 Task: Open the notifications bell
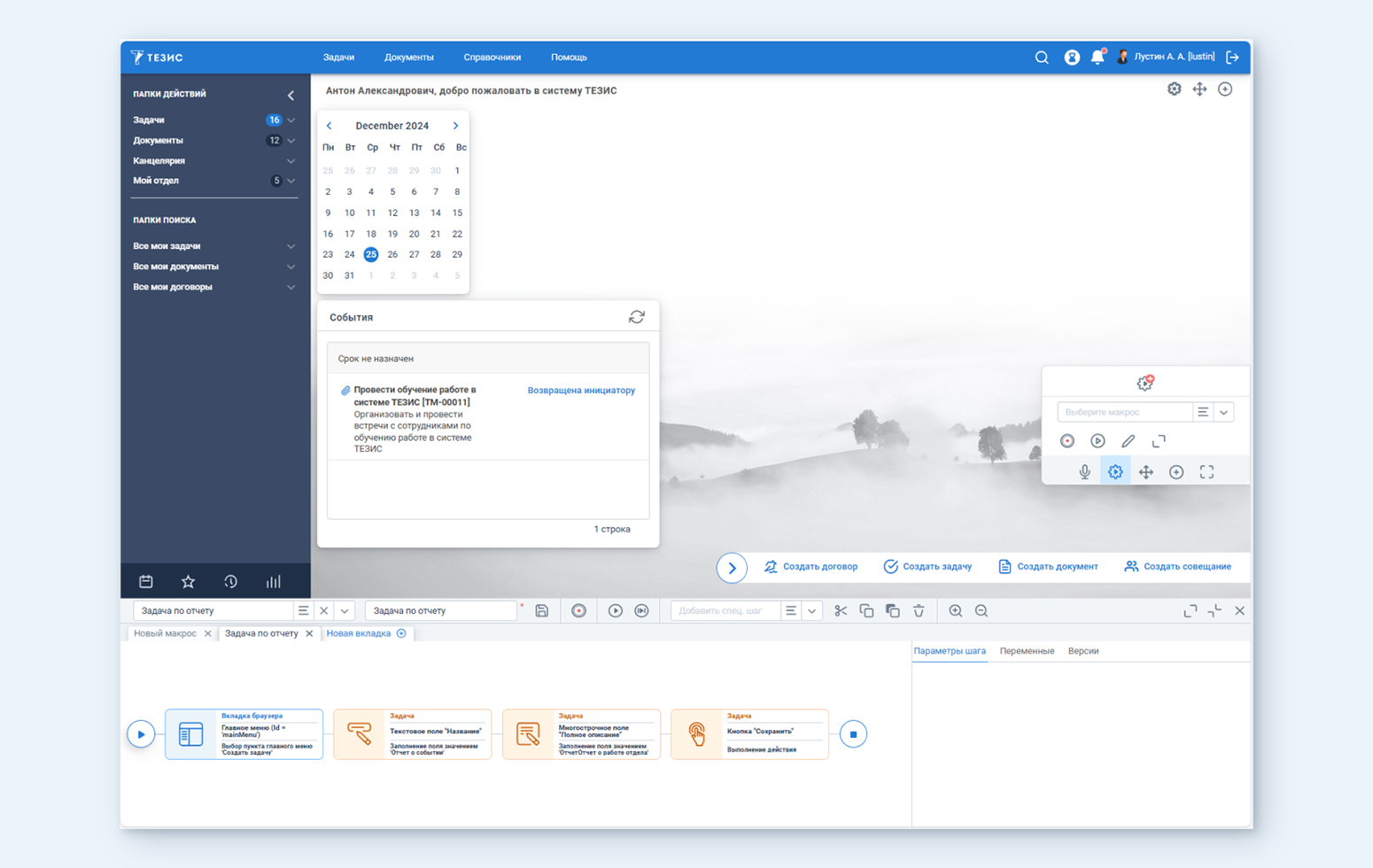[x=1098, y=58]
